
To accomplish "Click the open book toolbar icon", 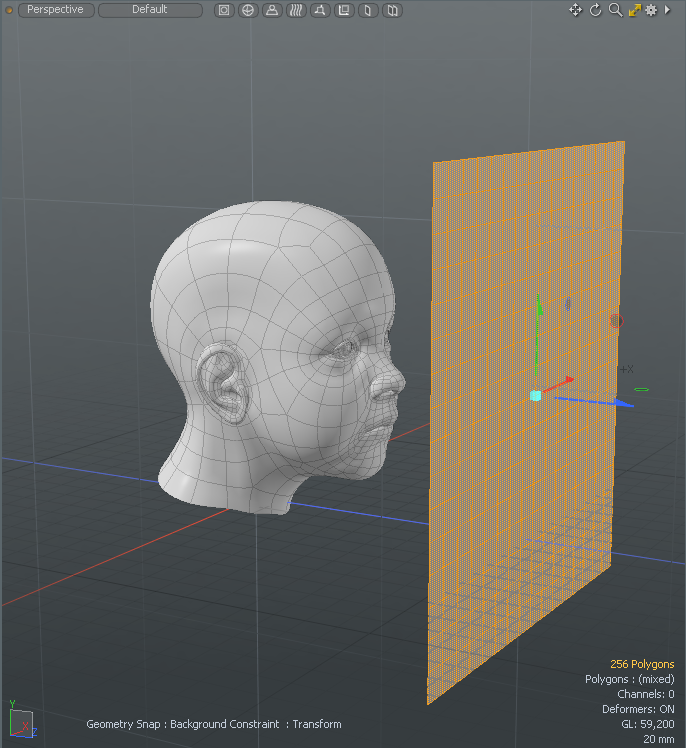I will click(x=393, y=10).
